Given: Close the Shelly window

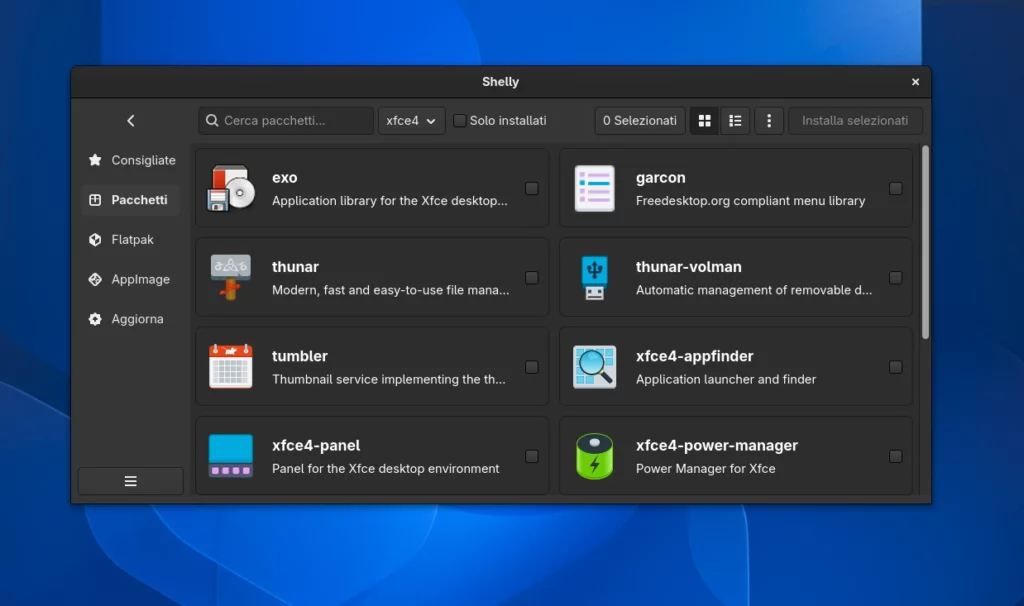Looking at the screenshot, I should coord(915,82).
